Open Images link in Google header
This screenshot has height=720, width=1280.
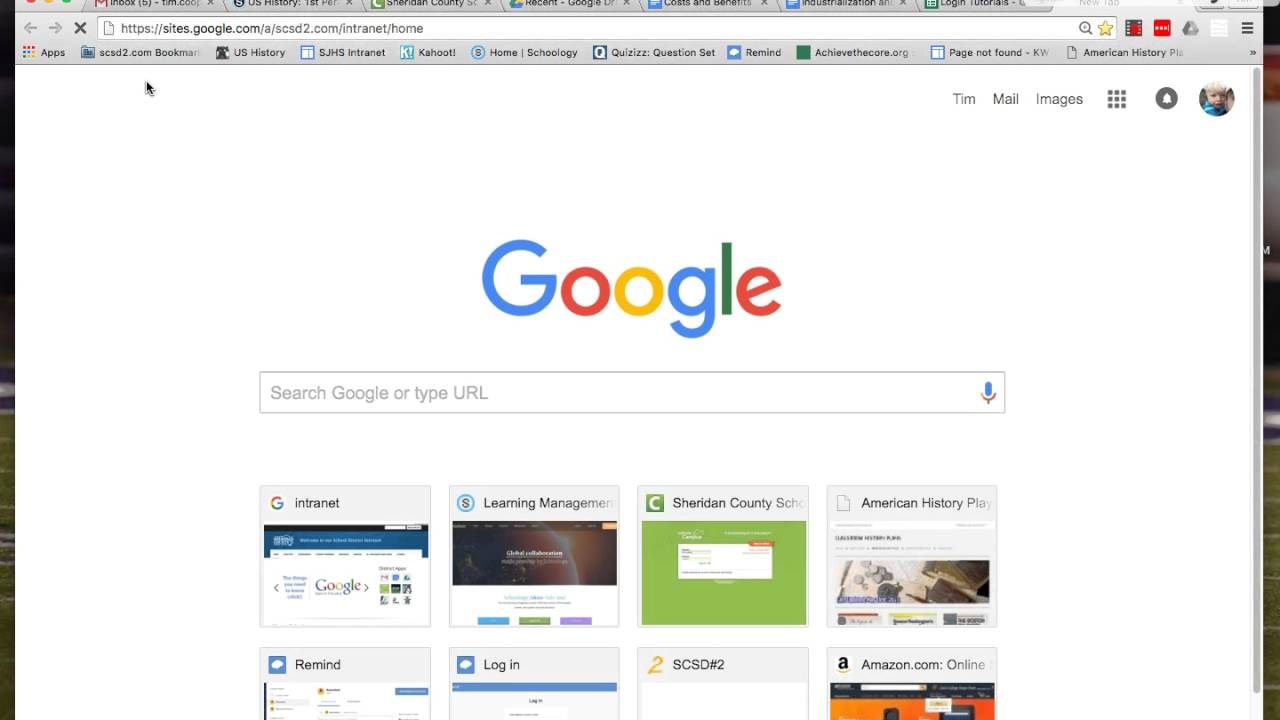(x=1059, y=99)
